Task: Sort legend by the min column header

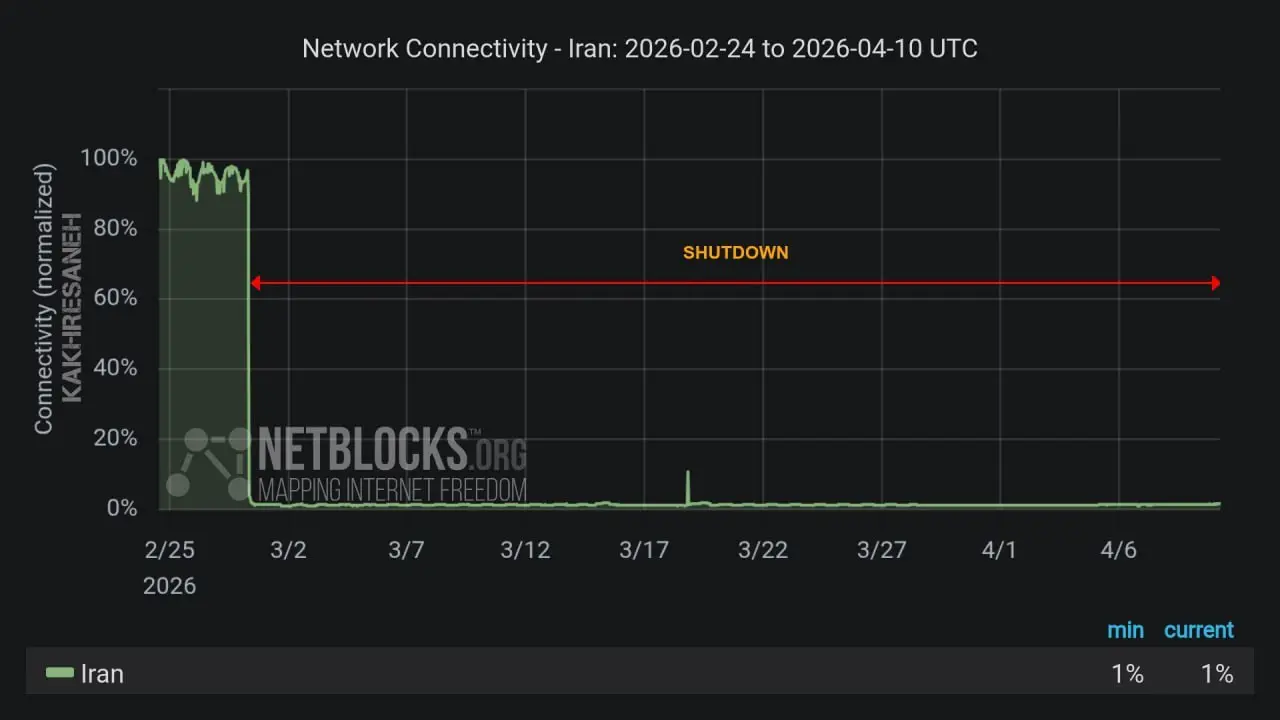Action: coord(1125,630)
